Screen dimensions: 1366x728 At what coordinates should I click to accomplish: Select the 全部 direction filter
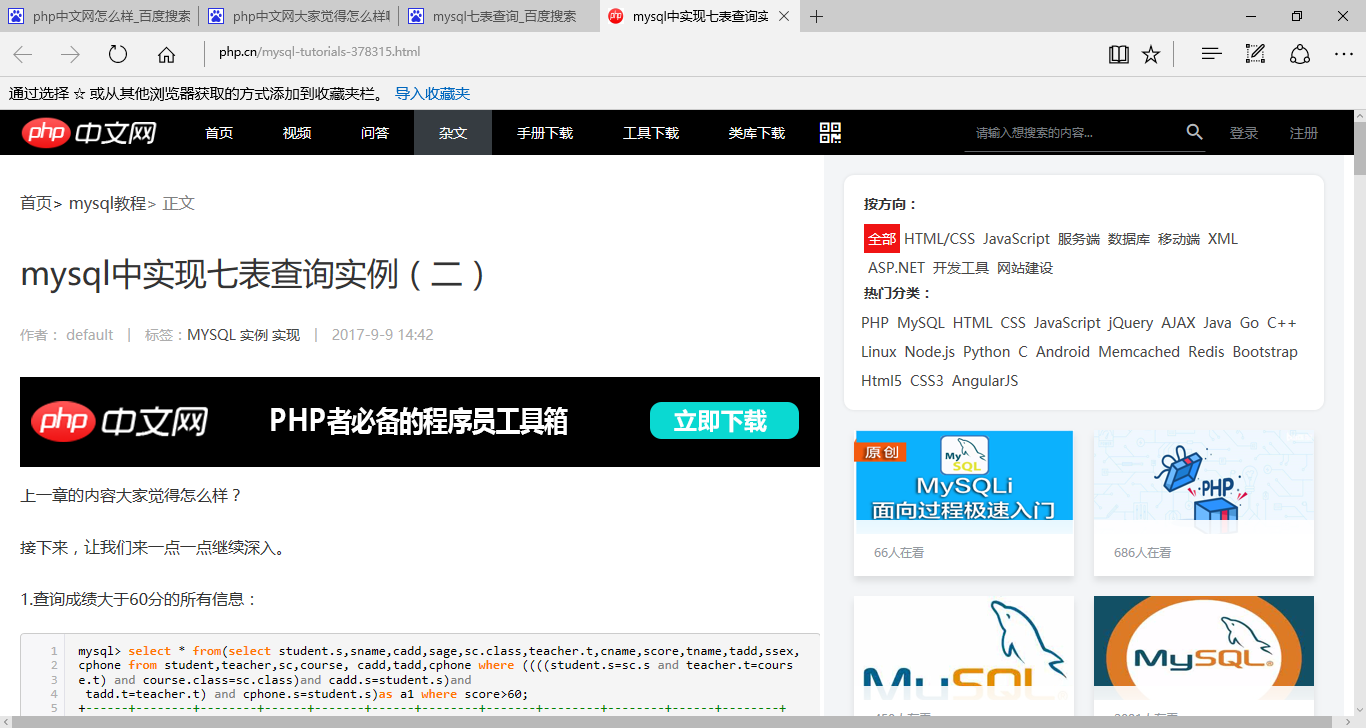click(x=882, y=239)
